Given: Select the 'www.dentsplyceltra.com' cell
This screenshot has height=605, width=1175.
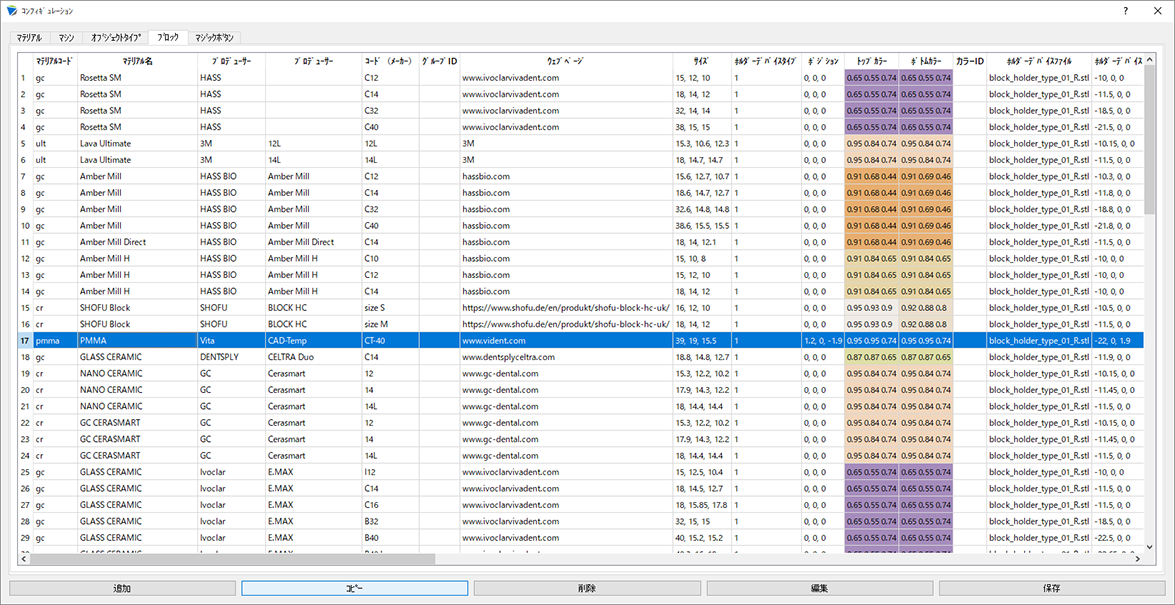Looking at the screenshot, I should [x=566, y=358].
